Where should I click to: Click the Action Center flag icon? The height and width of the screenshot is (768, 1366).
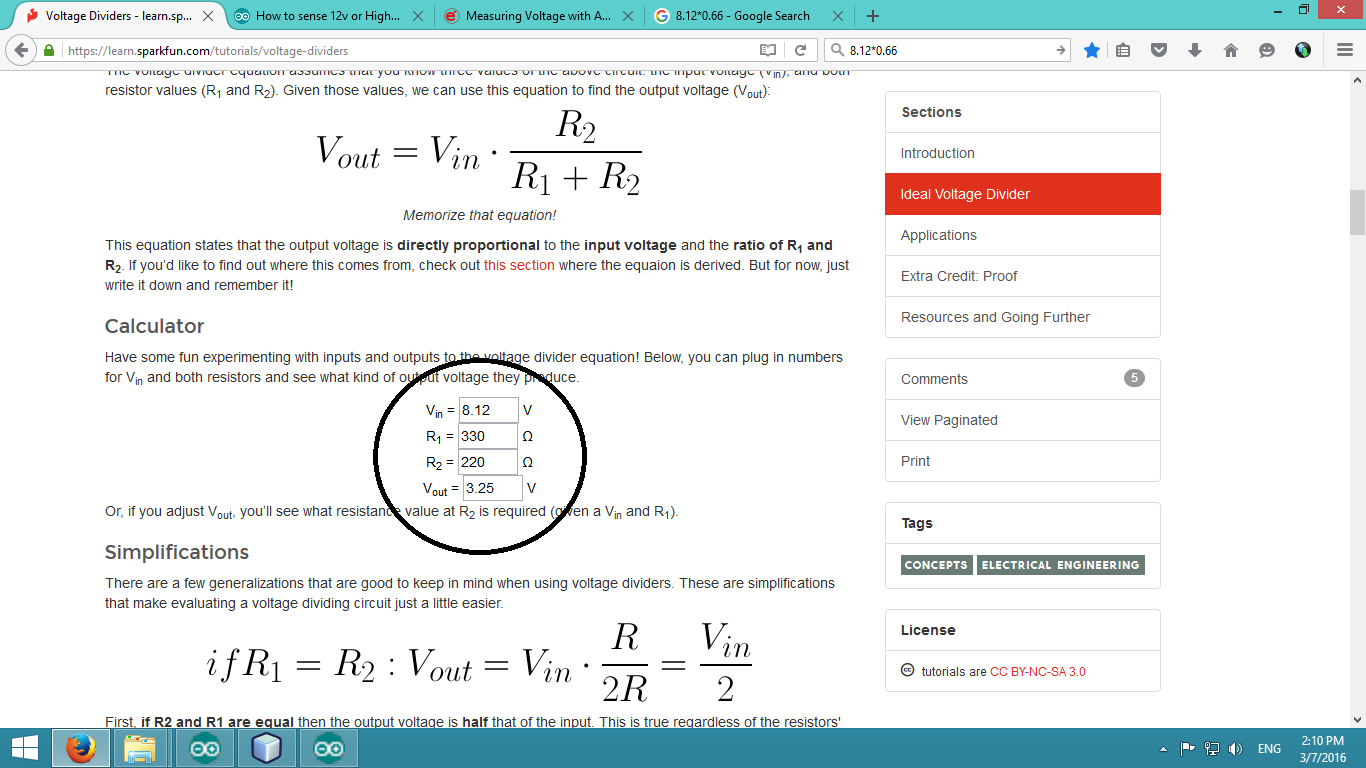[x=1188, y=748]
